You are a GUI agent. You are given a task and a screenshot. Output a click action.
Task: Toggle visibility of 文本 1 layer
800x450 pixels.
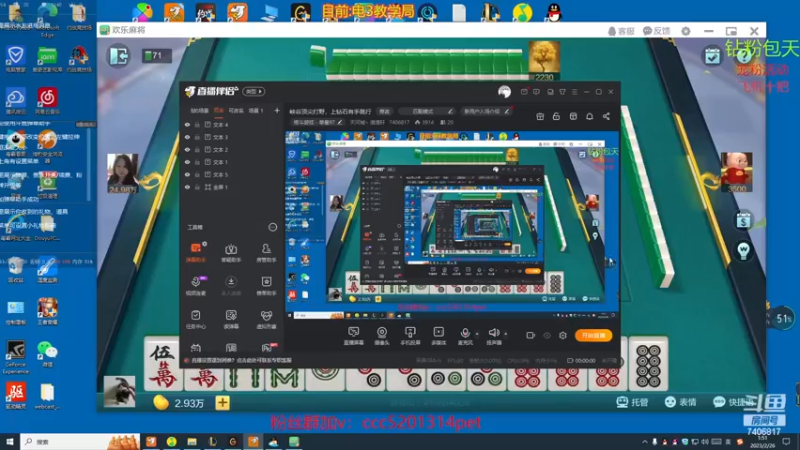point(187,162)
